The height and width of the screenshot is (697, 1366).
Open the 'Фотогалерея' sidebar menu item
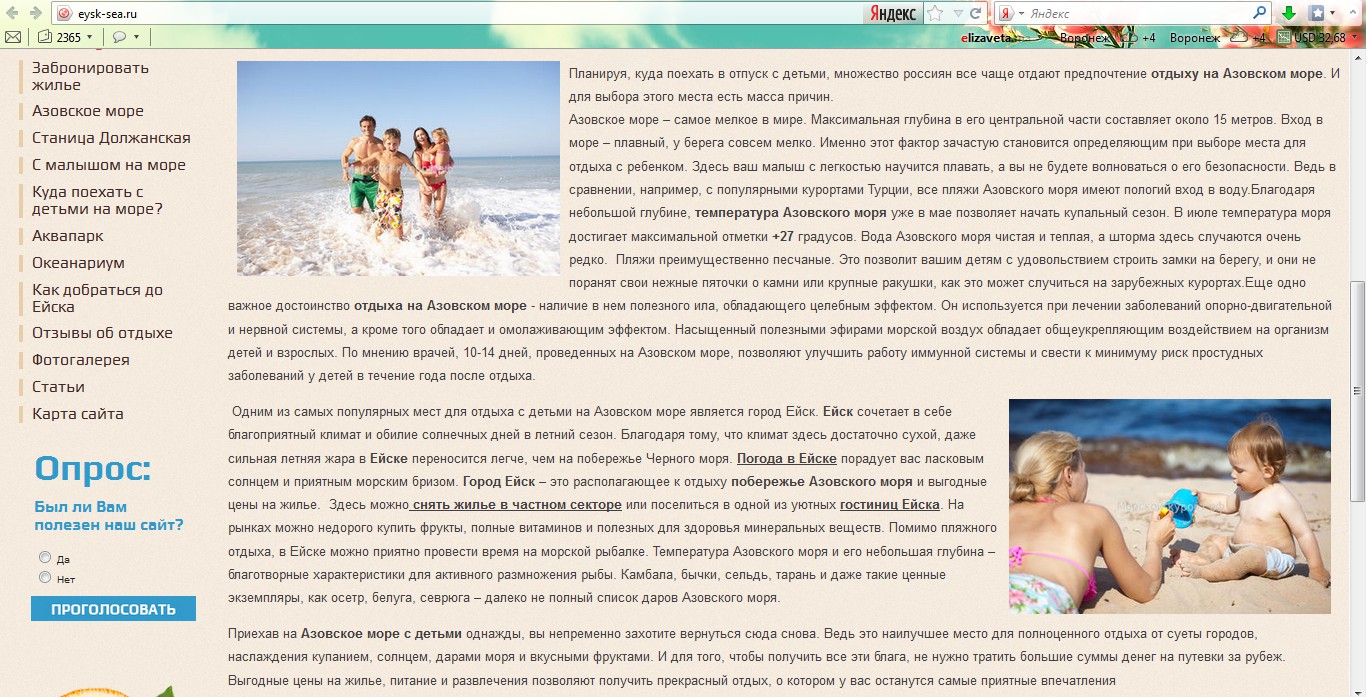(81, 360)
